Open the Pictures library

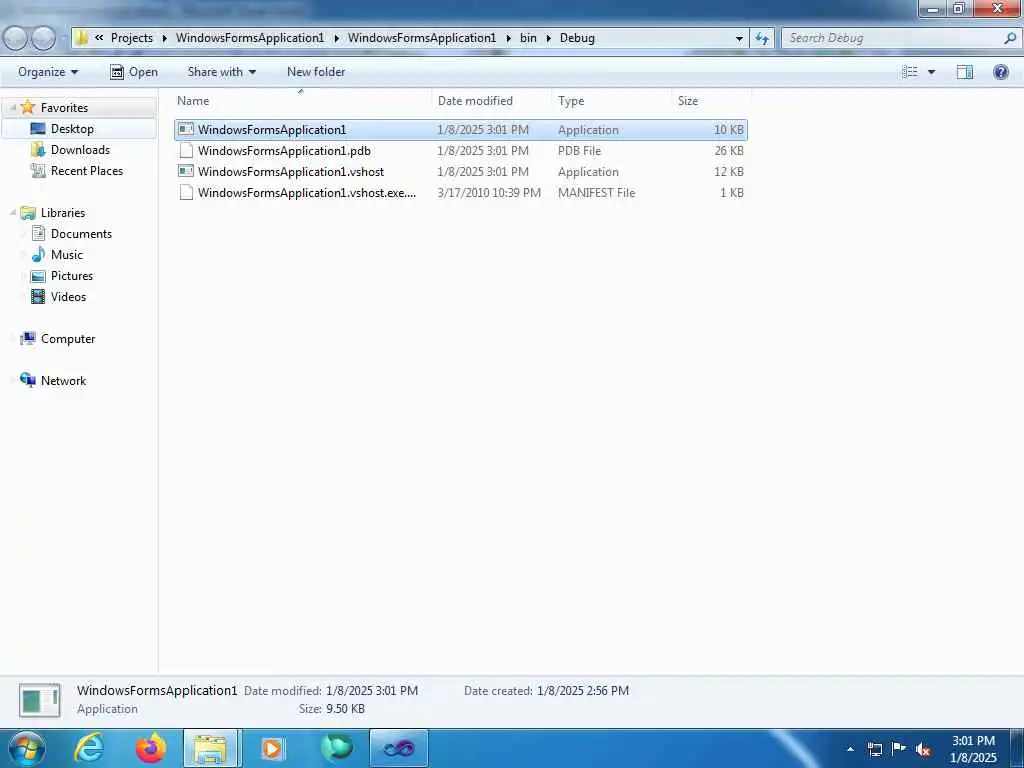click(x=72, y=276)
